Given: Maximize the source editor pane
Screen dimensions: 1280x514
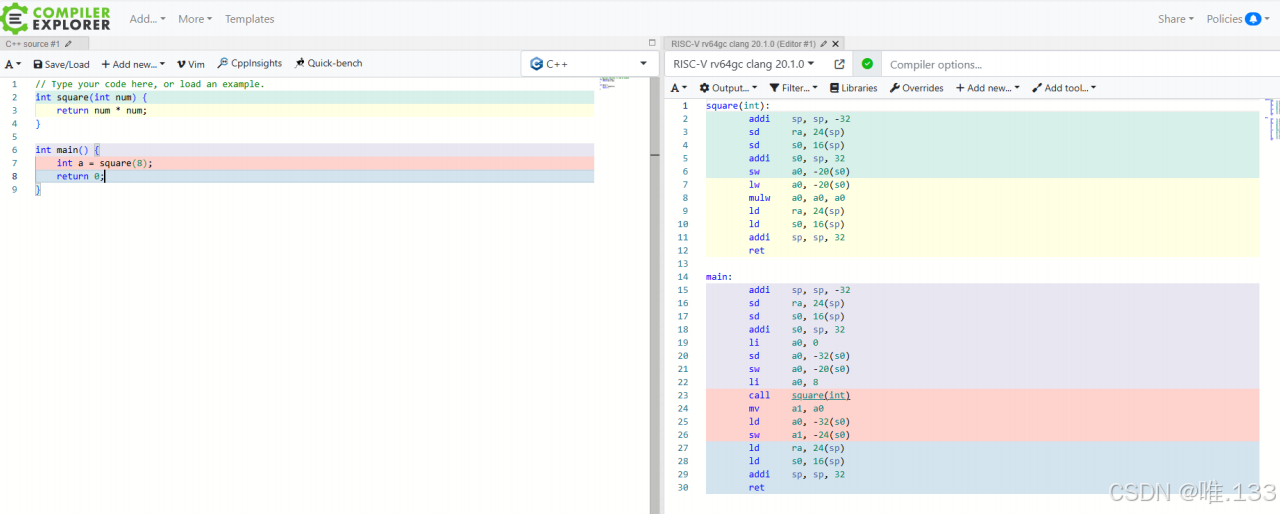Looking at the screenshot, I should [x=651, y=43].
